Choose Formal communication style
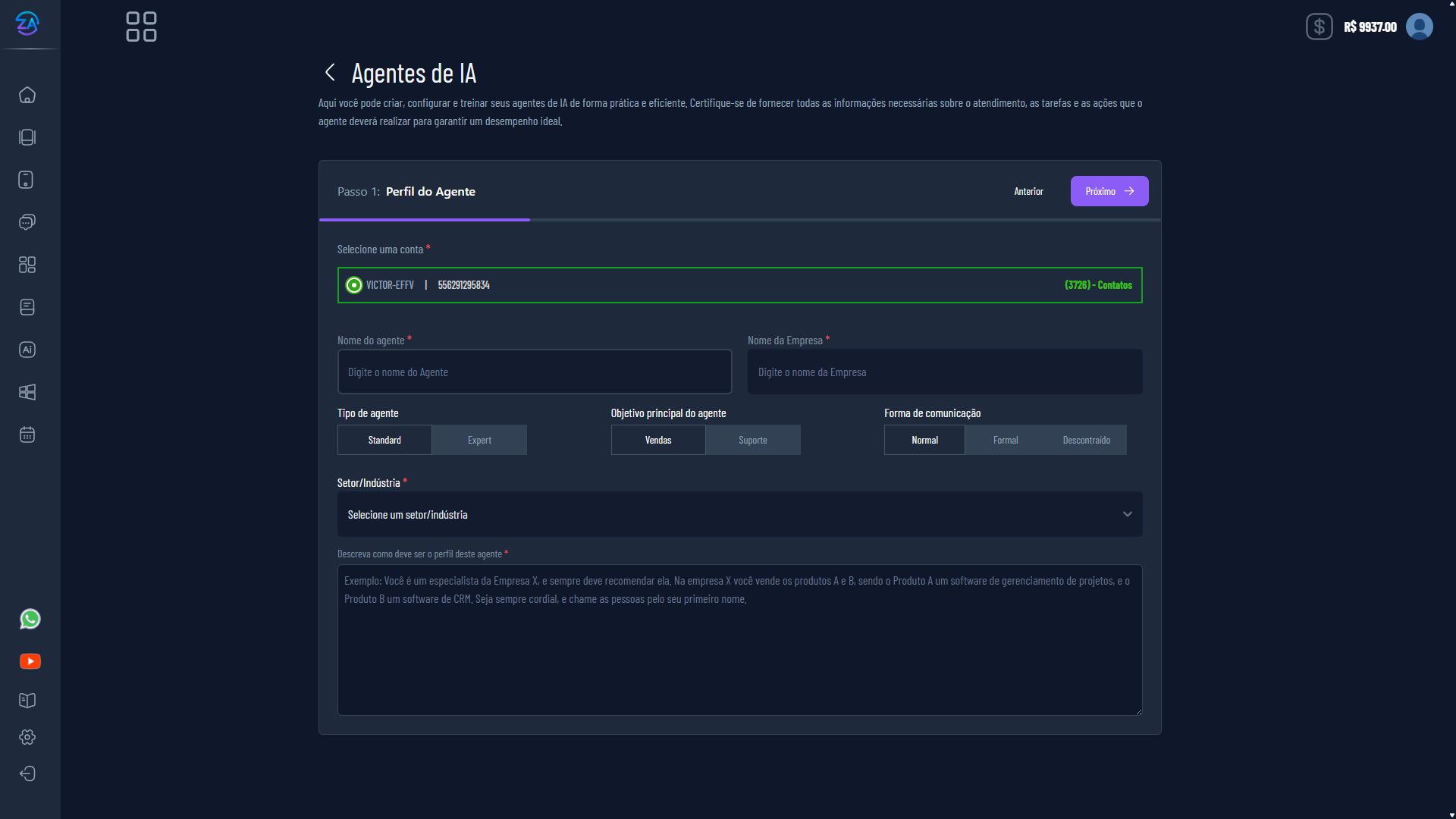The image size is (1456, 819). point(1005,440)
